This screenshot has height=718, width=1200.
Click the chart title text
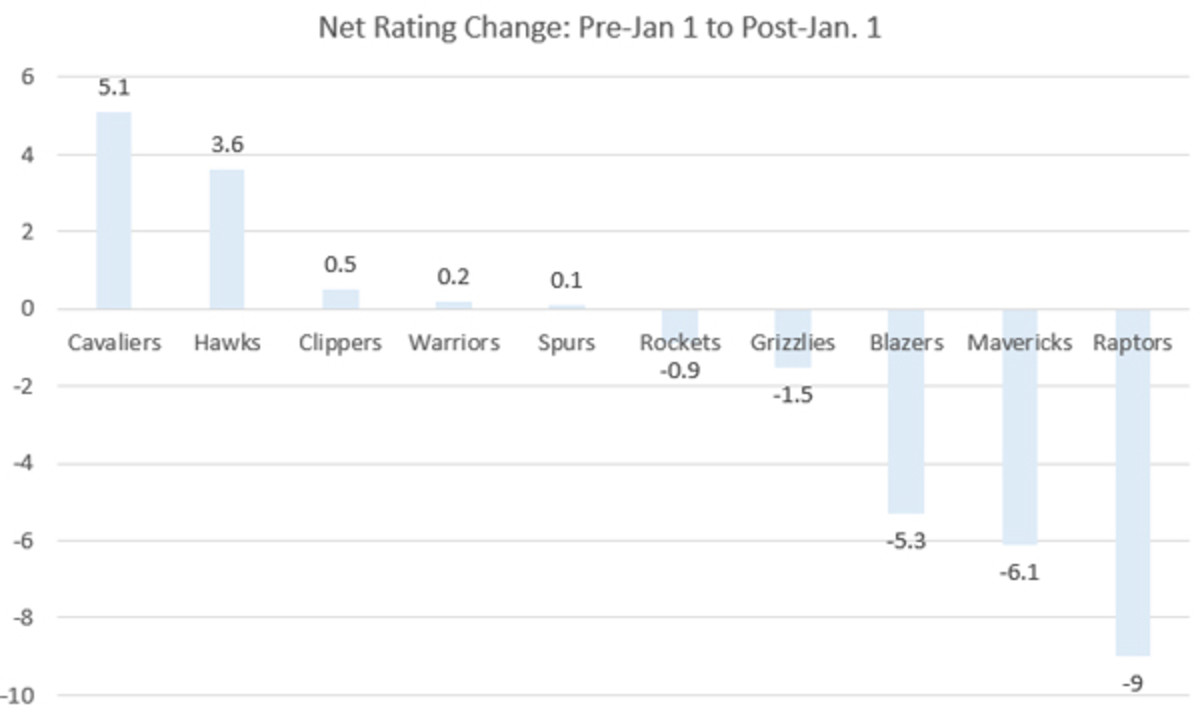[599, 27]
